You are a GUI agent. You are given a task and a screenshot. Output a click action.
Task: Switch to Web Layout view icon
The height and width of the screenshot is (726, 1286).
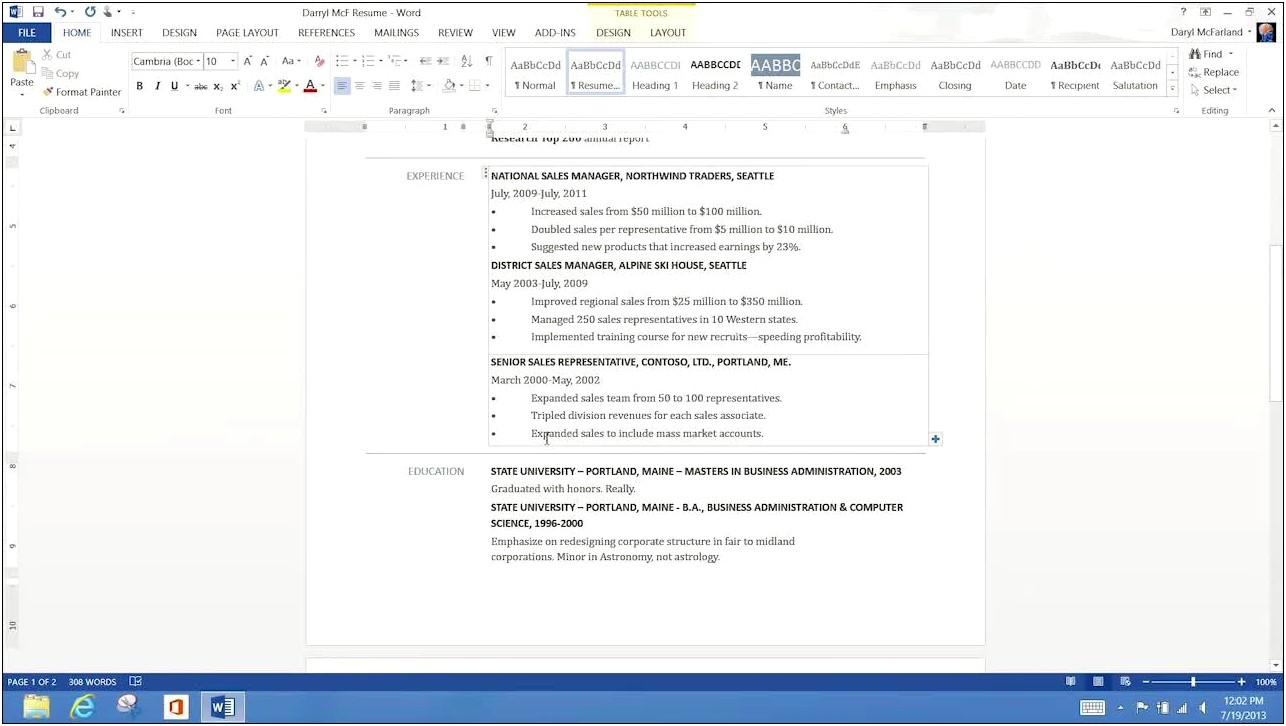coord(1125,682)
